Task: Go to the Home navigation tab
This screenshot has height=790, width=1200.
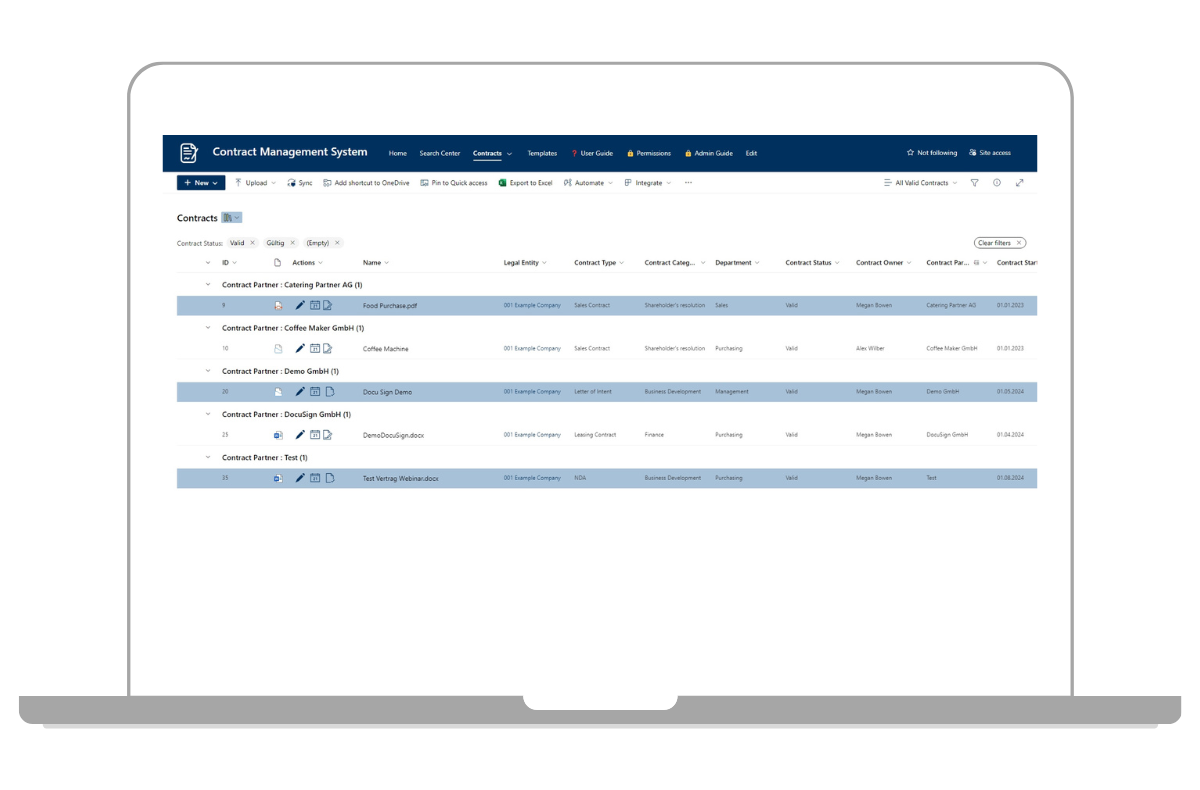Action: pos(398,153)
